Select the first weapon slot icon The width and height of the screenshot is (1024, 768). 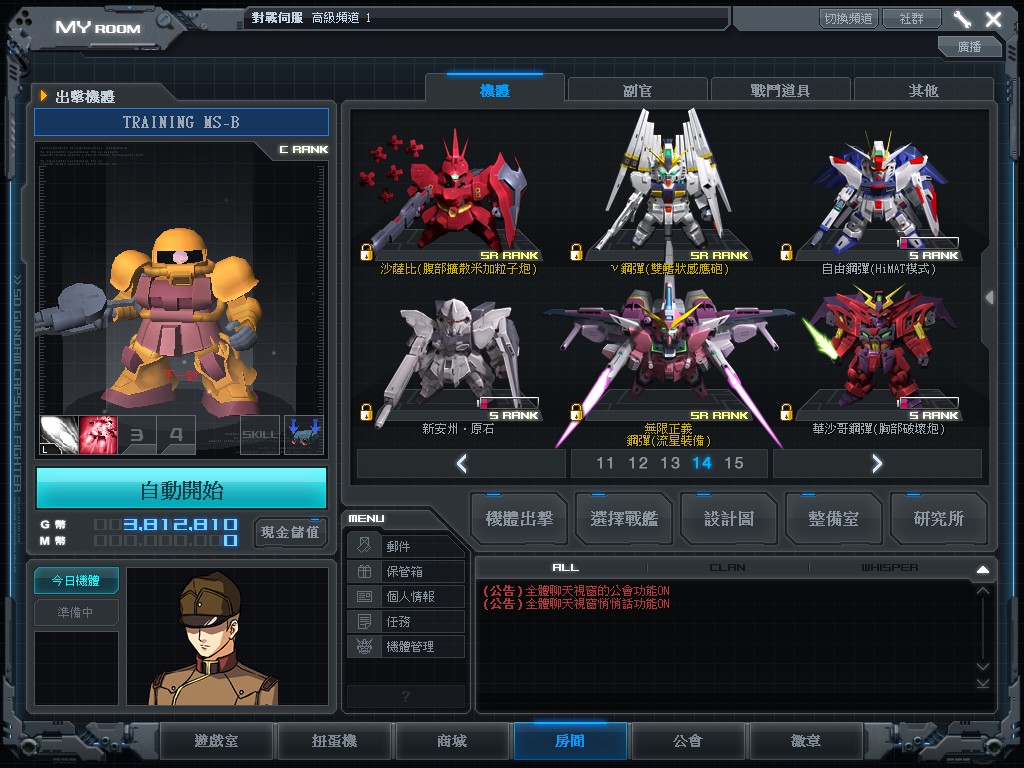59,435
